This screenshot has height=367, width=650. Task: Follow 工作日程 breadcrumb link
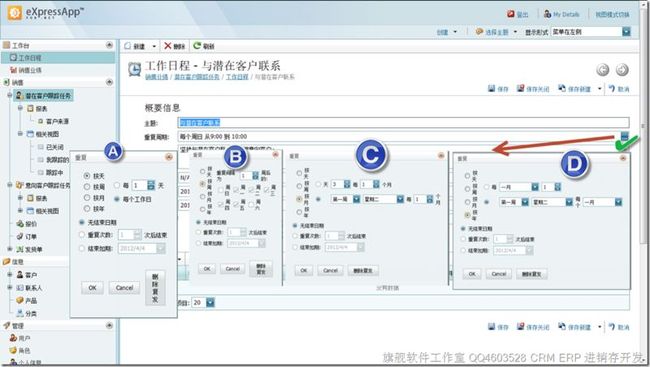[237, 77]
